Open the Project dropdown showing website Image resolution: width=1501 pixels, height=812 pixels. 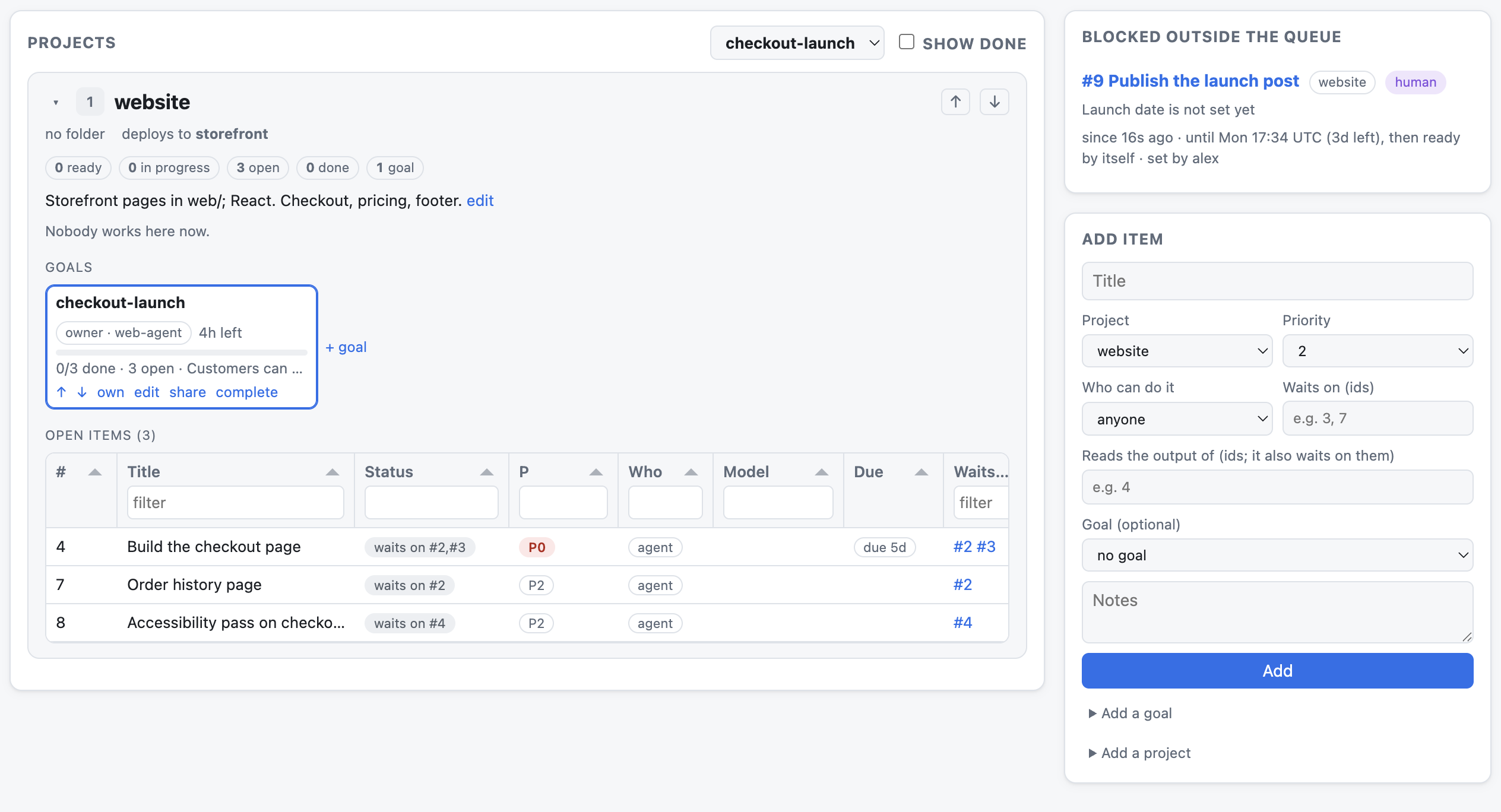pyautogui.click(x=1177, y=351)
